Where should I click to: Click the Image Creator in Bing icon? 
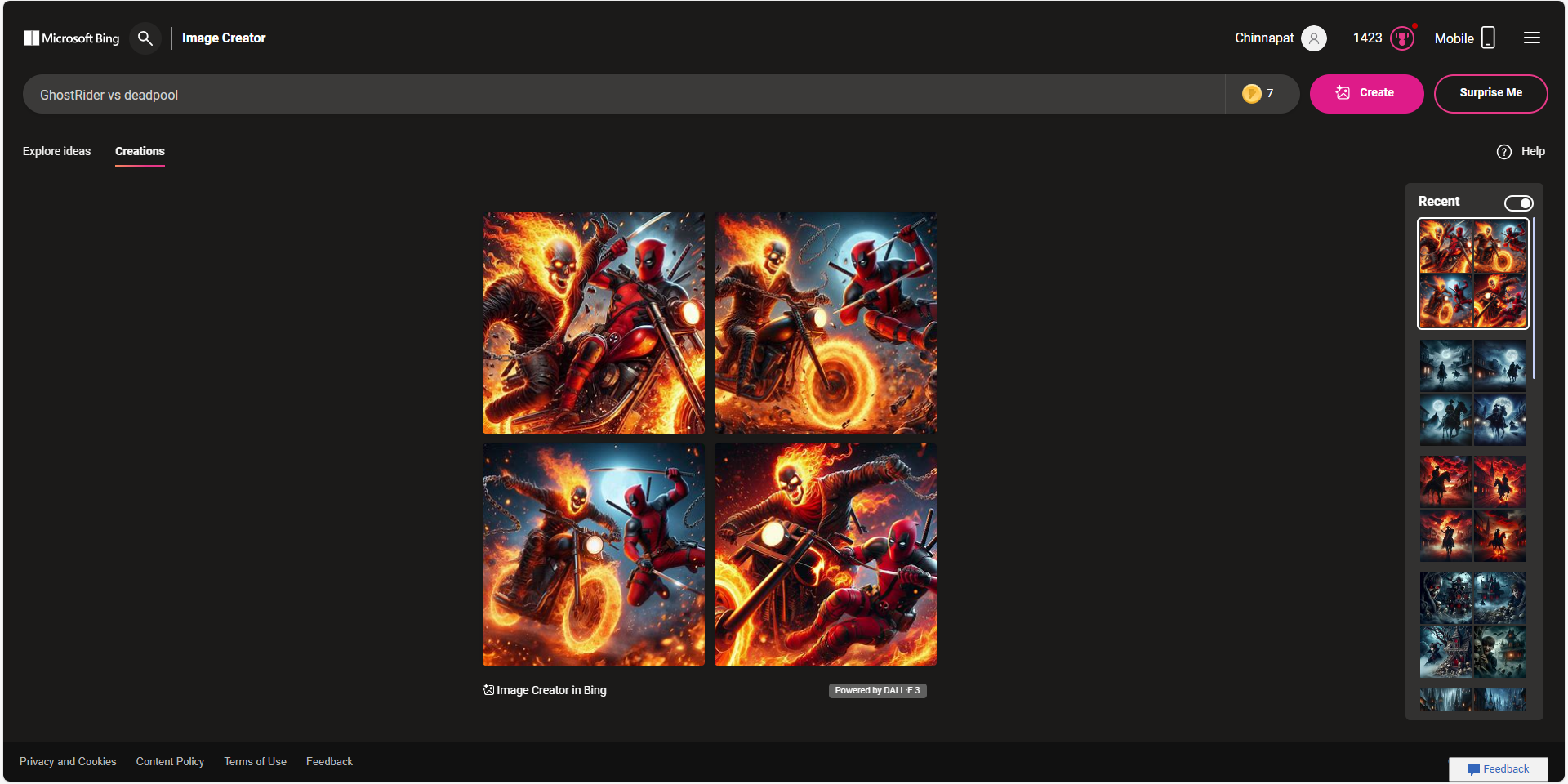(488, 690)
